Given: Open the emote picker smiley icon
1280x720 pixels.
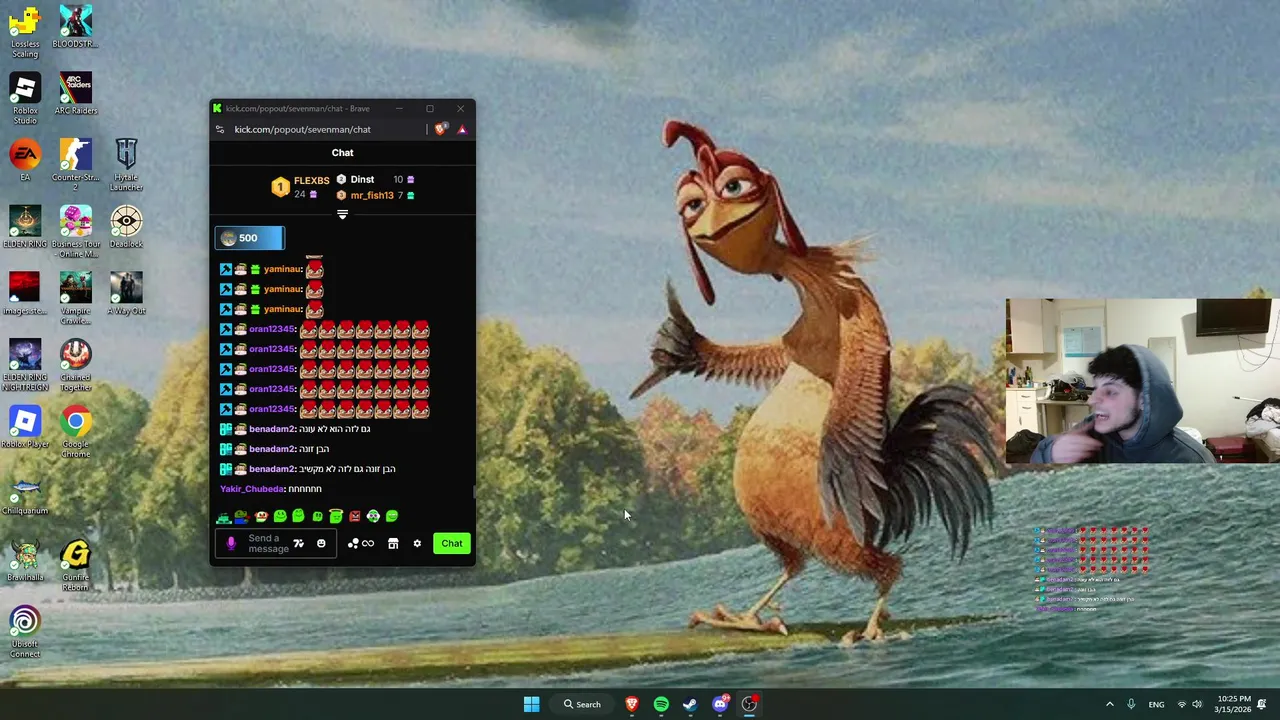Looking at the screenshot, I should pyautogui.click(x=321, y=544).
